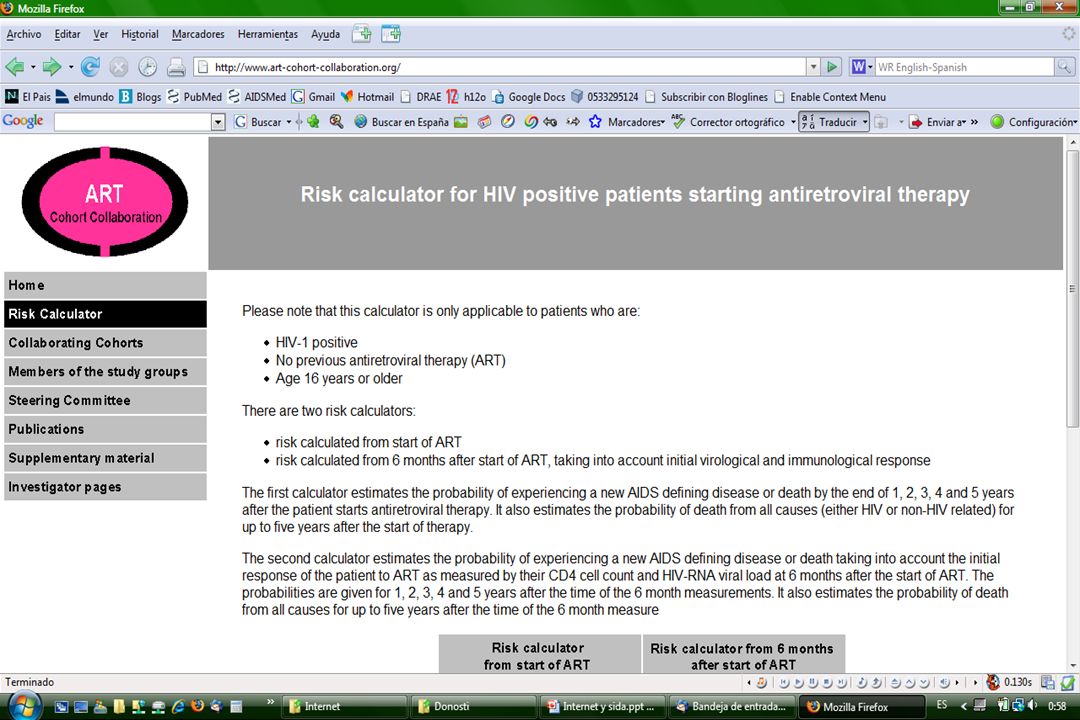
Task: Open the Corrector ortográfico dropdown arrow
Action: point(793,122)
